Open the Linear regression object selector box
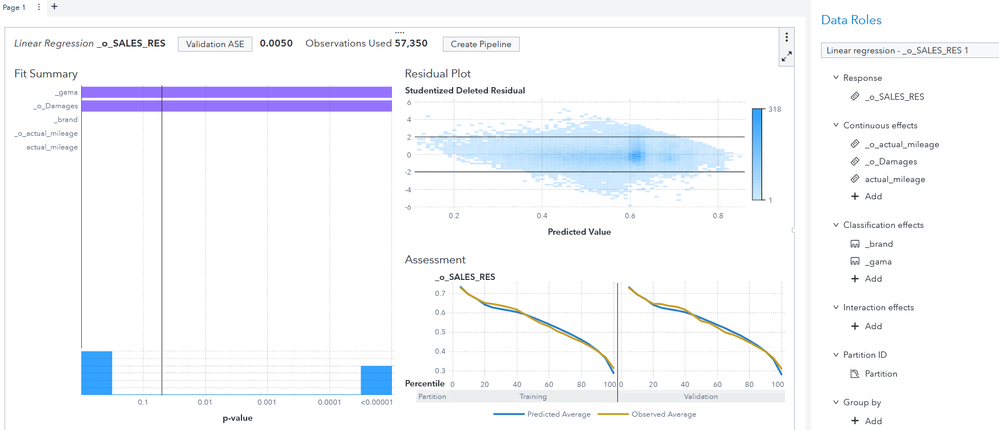999x430 pixels. point(909,50)
